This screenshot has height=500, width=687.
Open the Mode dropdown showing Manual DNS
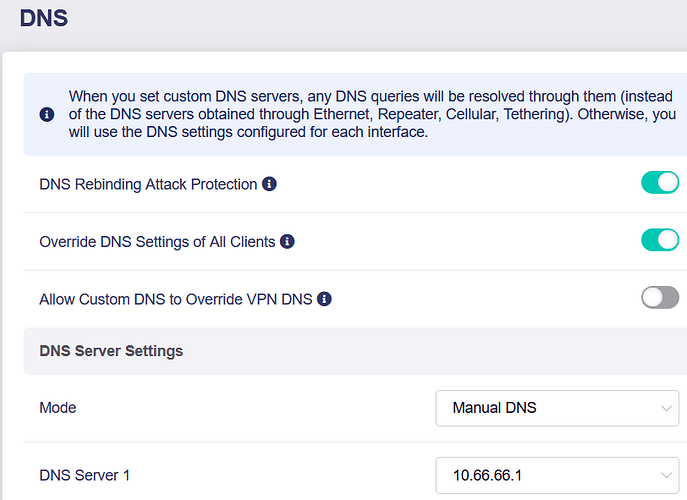click(x=557, y=408)
